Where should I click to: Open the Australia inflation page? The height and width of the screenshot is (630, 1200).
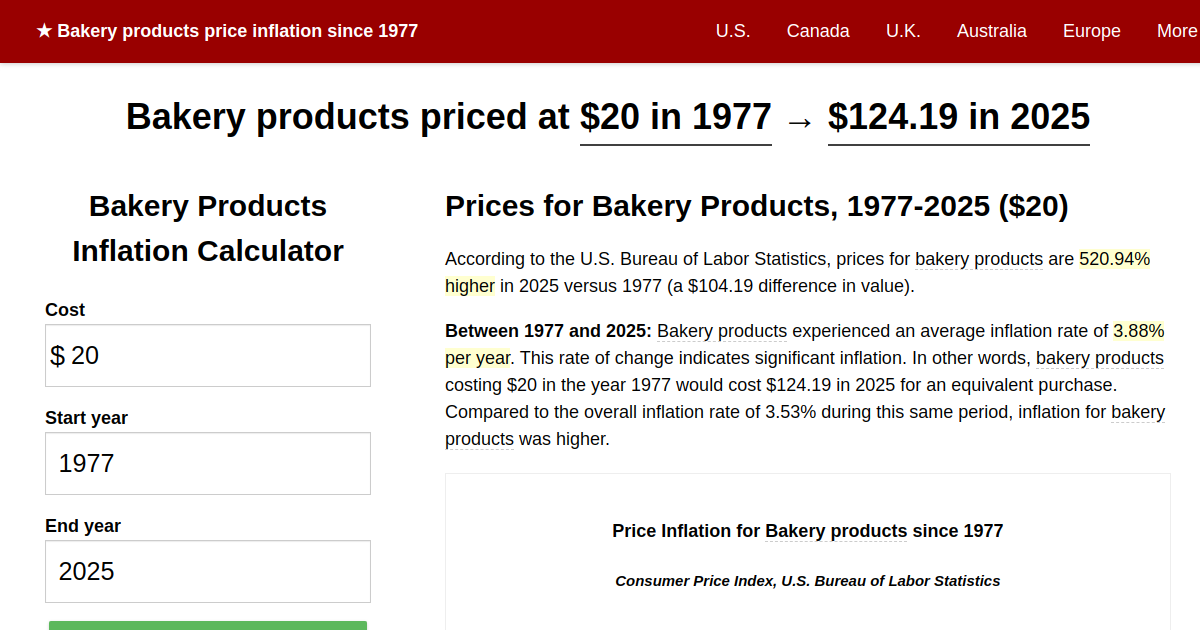tap(991, 31)
